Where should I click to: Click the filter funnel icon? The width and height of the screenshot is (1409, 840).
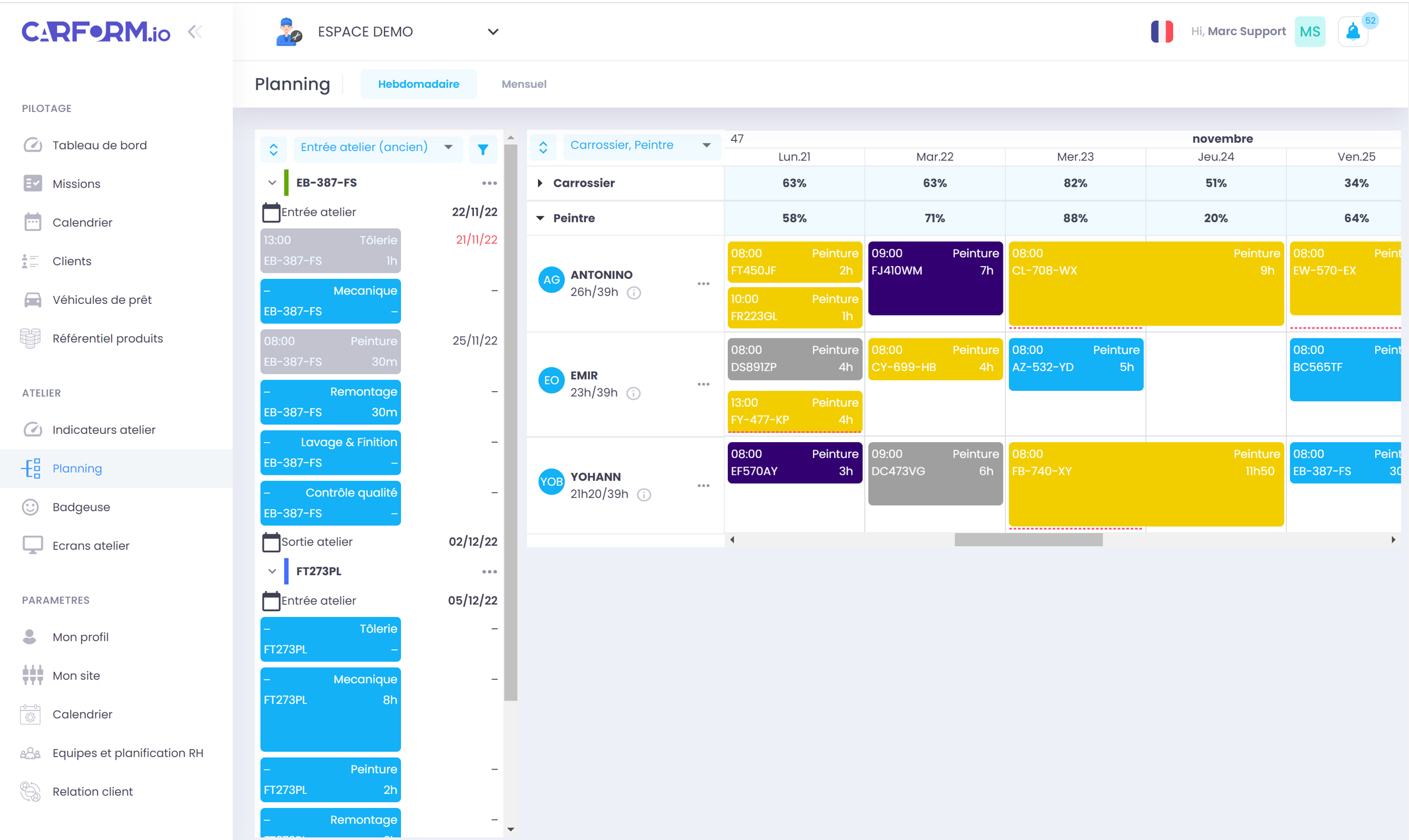[483, 150]
